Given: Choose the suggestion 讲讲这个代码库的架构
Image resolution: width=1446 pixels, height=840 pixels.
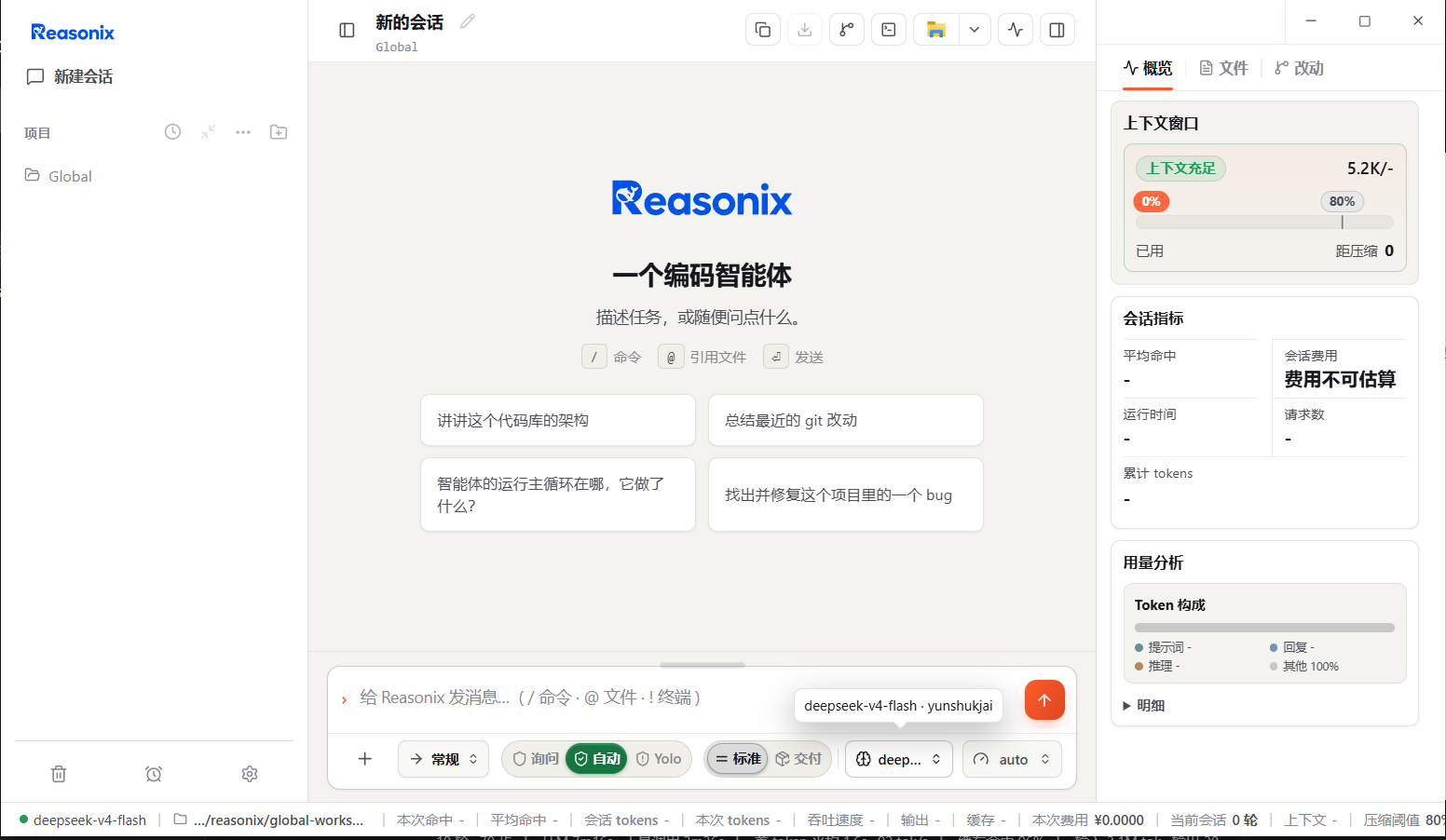Looking at the screenshot, I should coord(558,420).
